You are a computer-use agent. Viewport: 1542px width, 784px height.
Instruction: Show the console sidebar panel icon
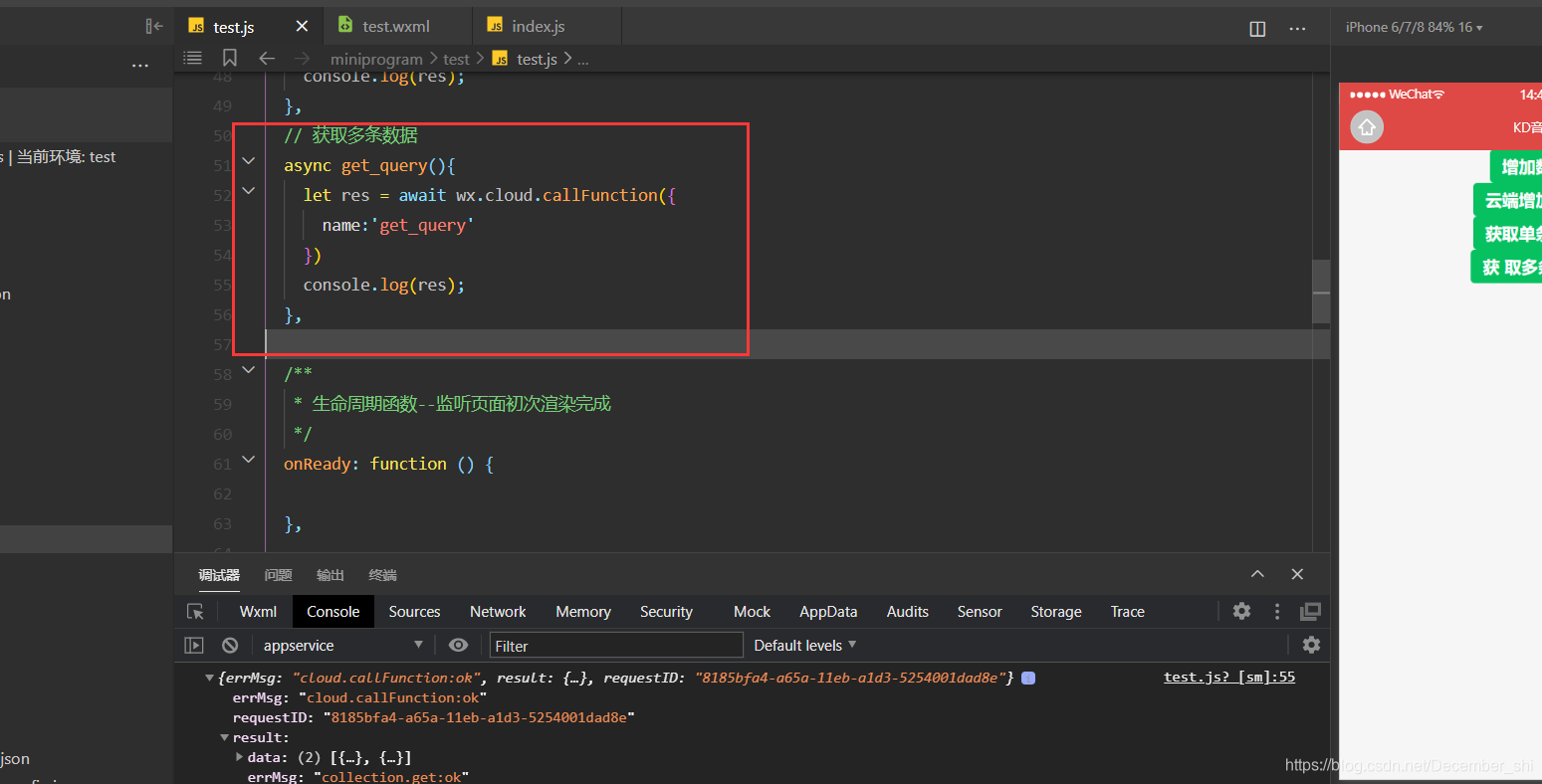click(x=194, y=645)
